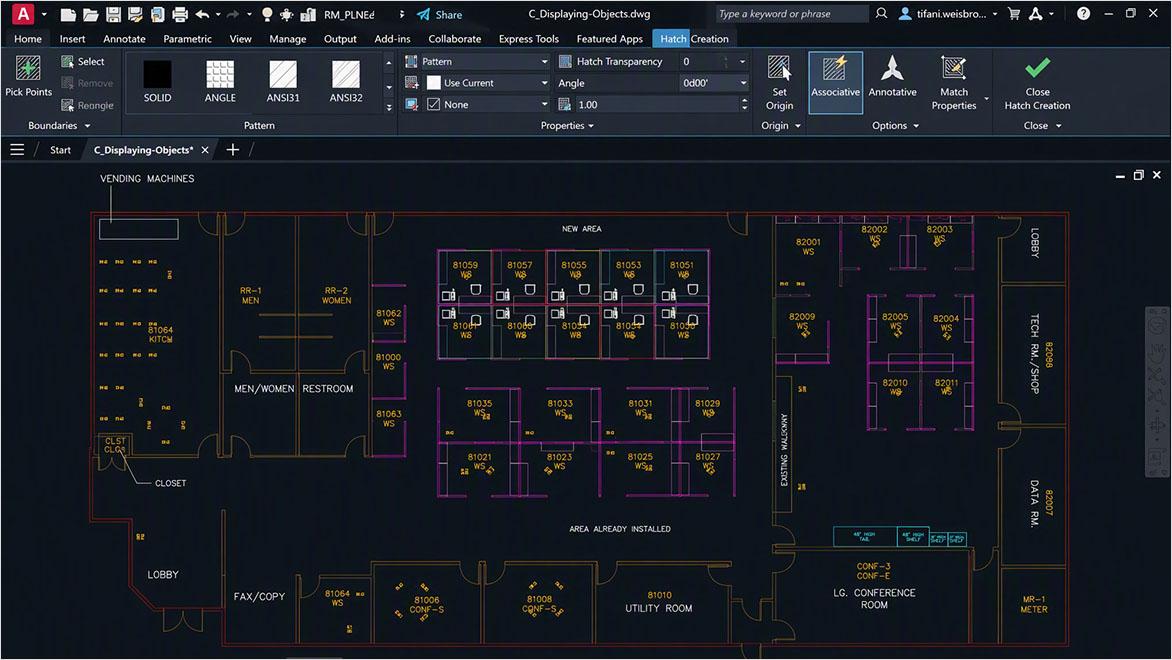Open the Output ribbon tab
This screenshot has height=660, width=1172.
coord(340,39)
